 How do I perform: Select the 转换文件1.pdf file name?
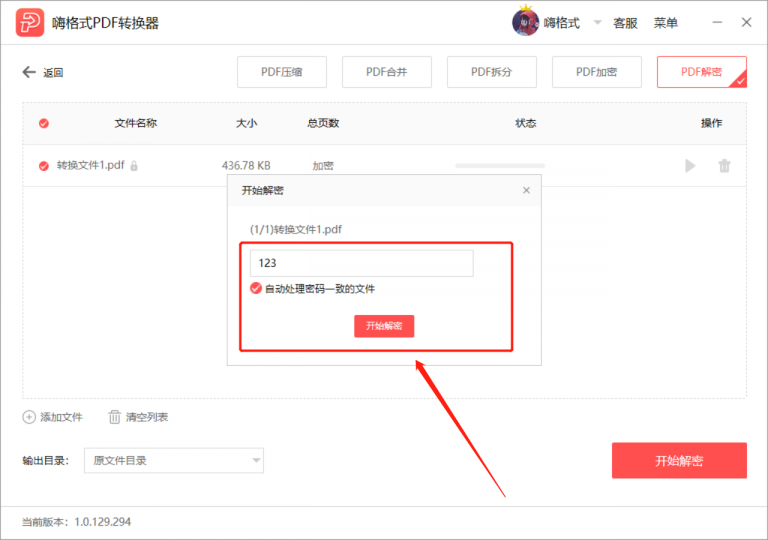point(91,166)
